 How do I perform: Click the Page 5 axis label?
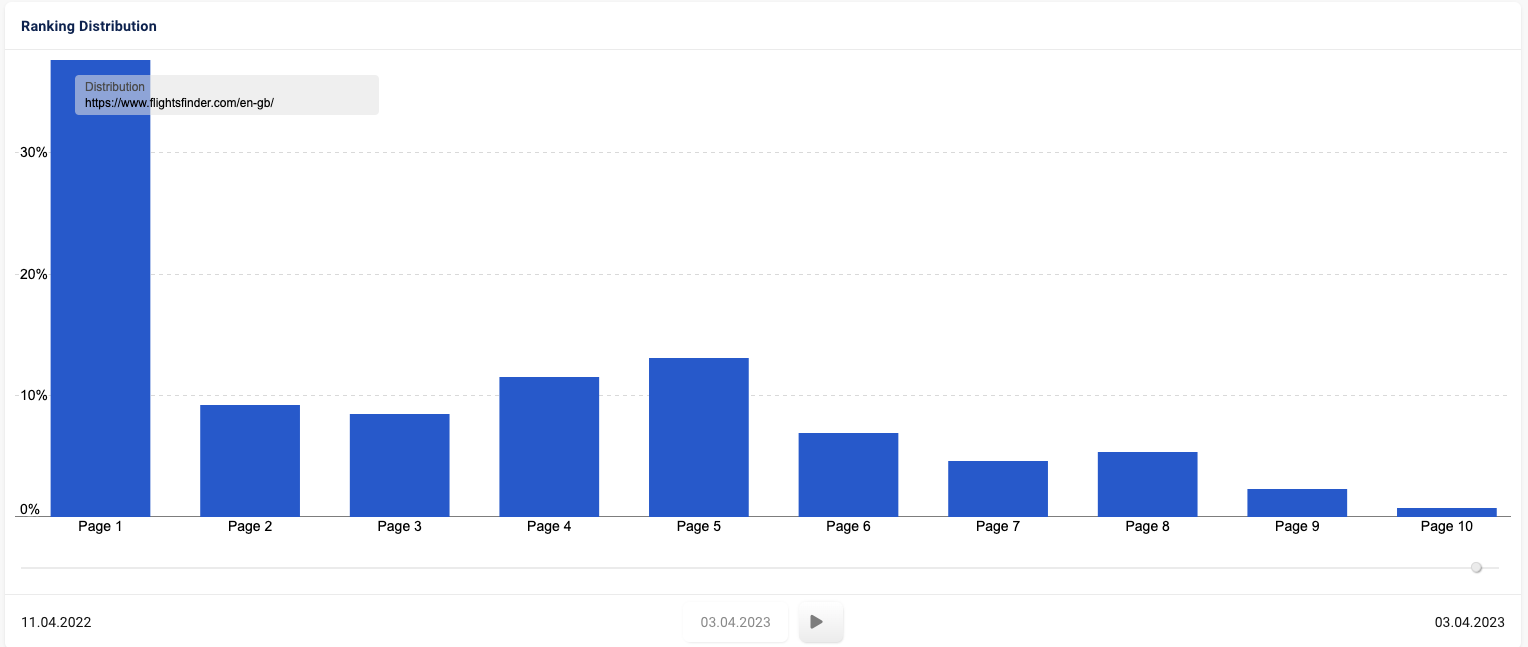pyautogui.click(x=699, y=526)
